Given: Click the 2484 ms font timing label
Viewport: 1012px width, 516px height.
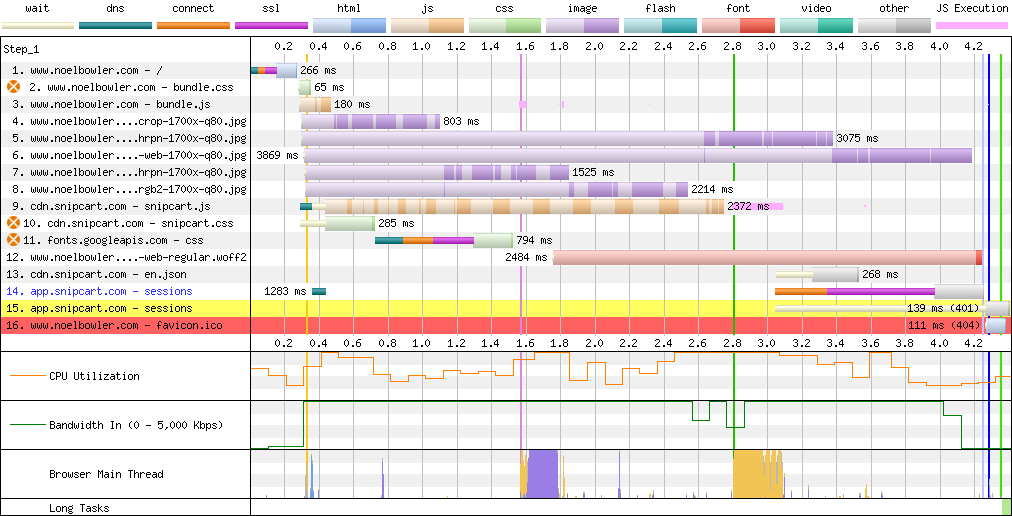Looking at the screenshot, I should pos(527,257).
